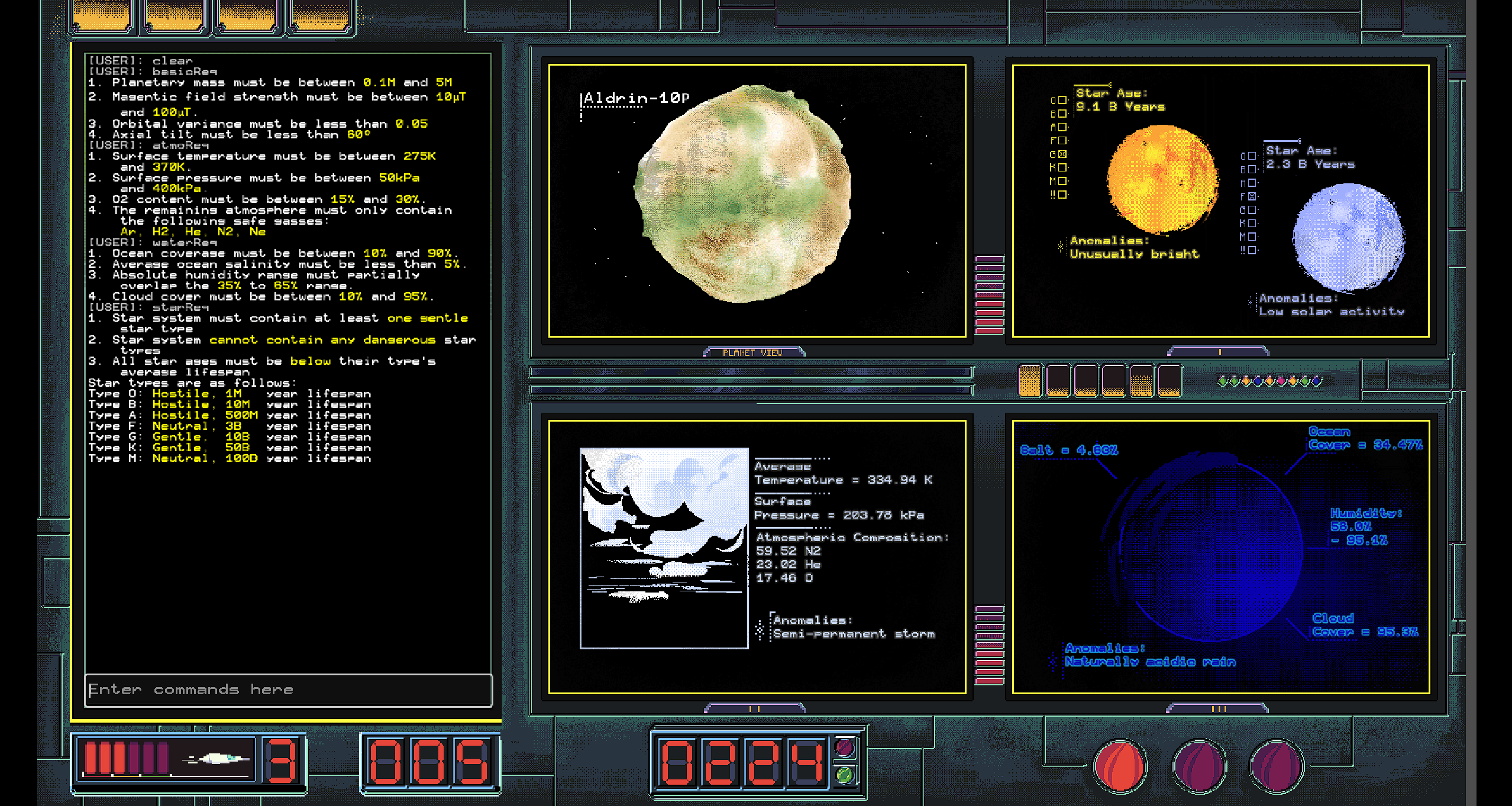Click the half-filled fifth orange slot

click(x=1142, y=380)
